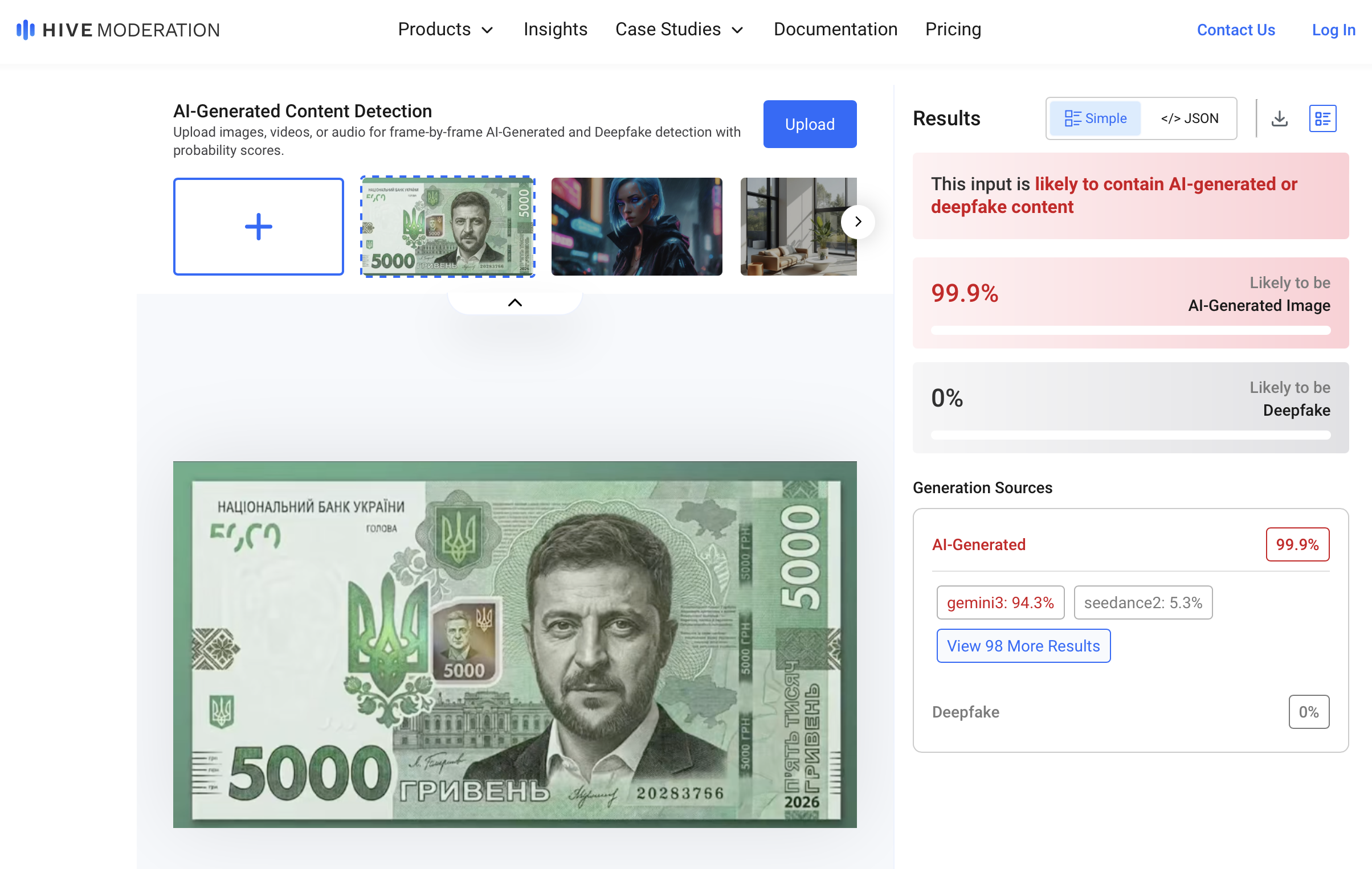
Task: Switch results to Simple view
Action: [x=1095, y=118]
